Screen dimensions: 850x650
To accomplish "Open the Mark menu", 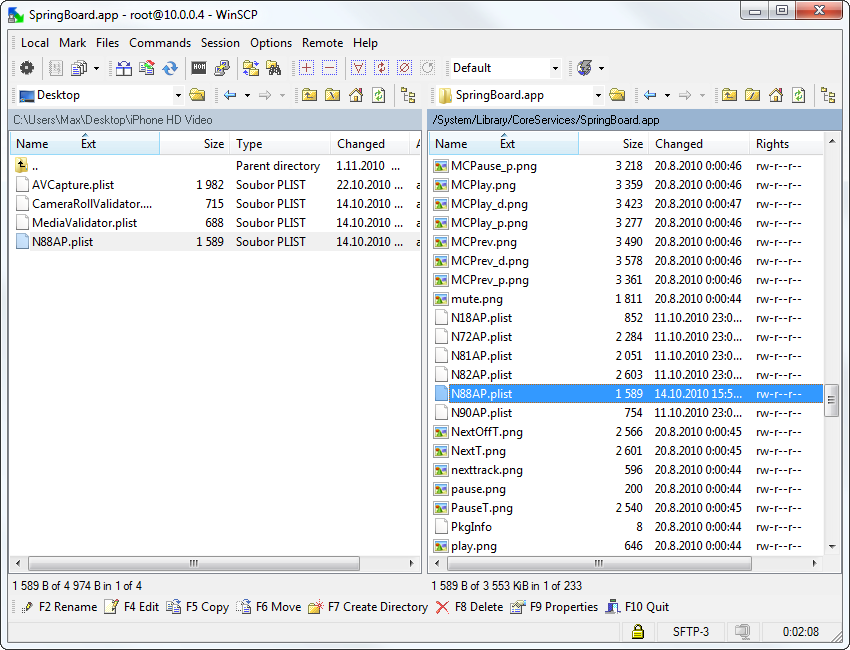I will pos(73,43).
